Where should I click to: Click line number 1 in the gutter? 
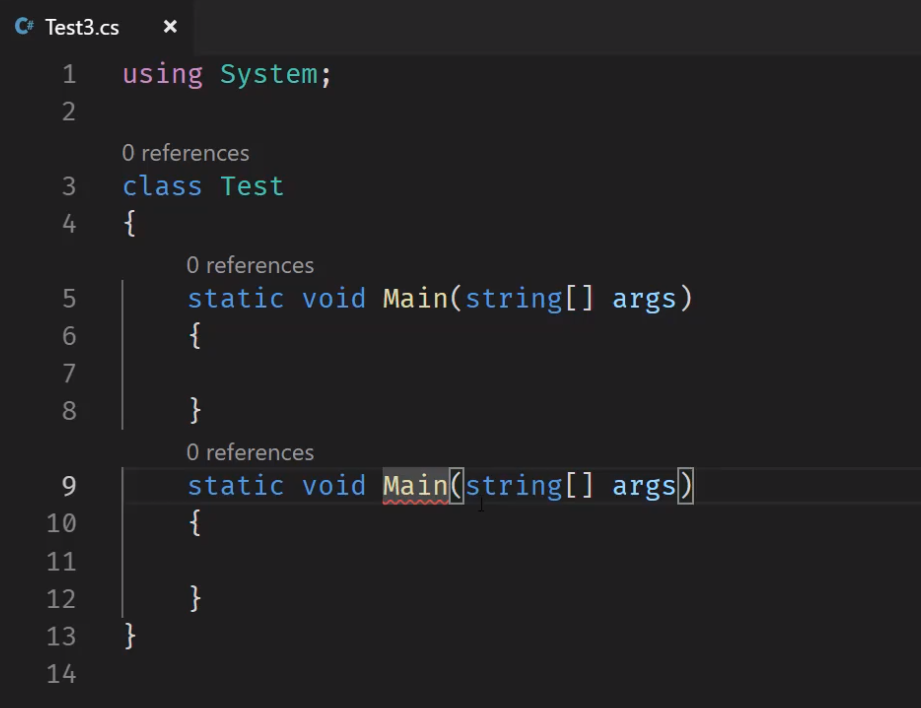pyautogui.click(x=68, y=73)
